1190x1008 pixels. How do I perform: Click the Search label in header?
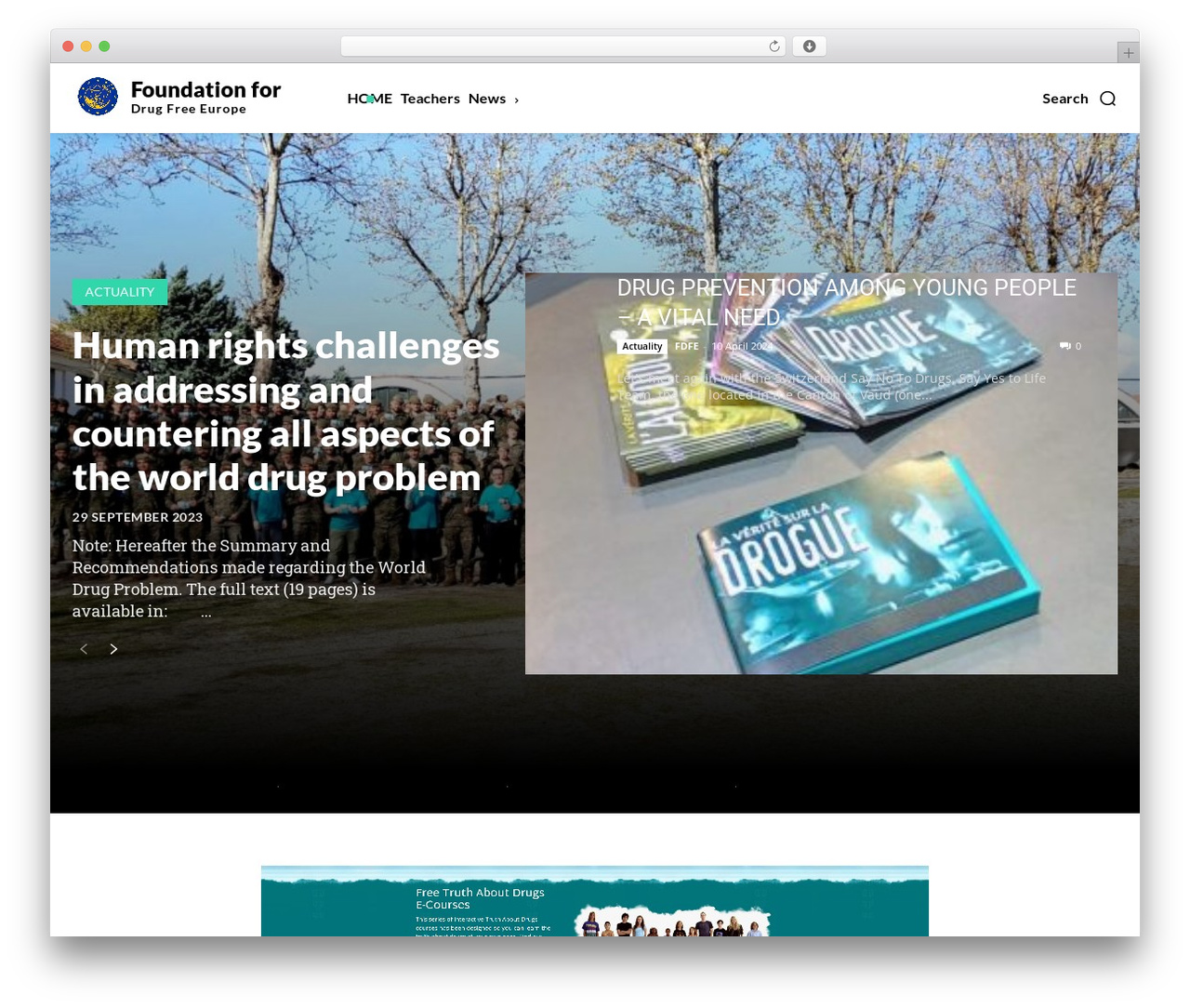[1065, 99]
